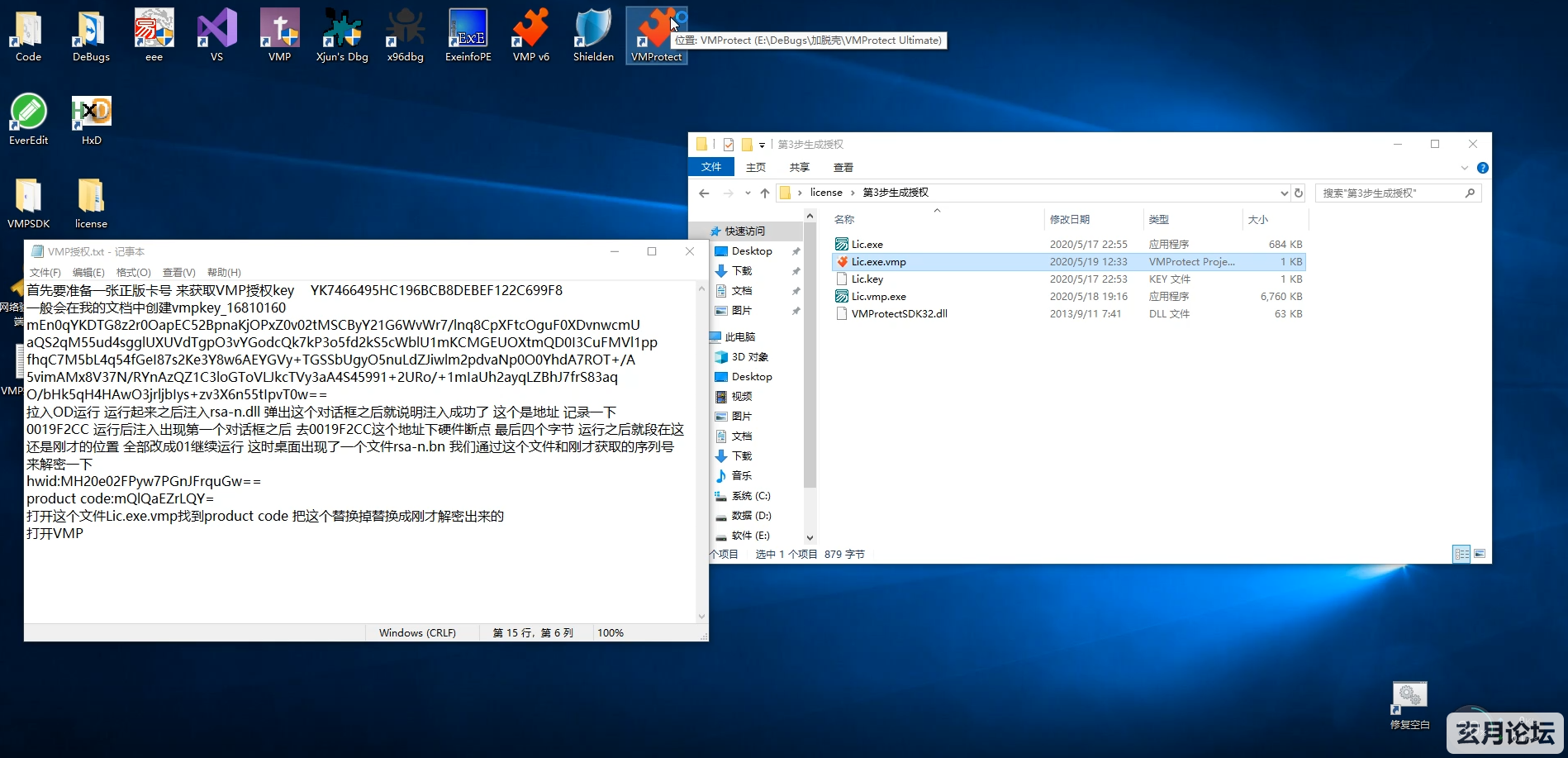This screenshot has height=758, width=1568.
Task: Open 3D 对象 in navigation pane
Action: pyautogui.click(x=750, y=356)
